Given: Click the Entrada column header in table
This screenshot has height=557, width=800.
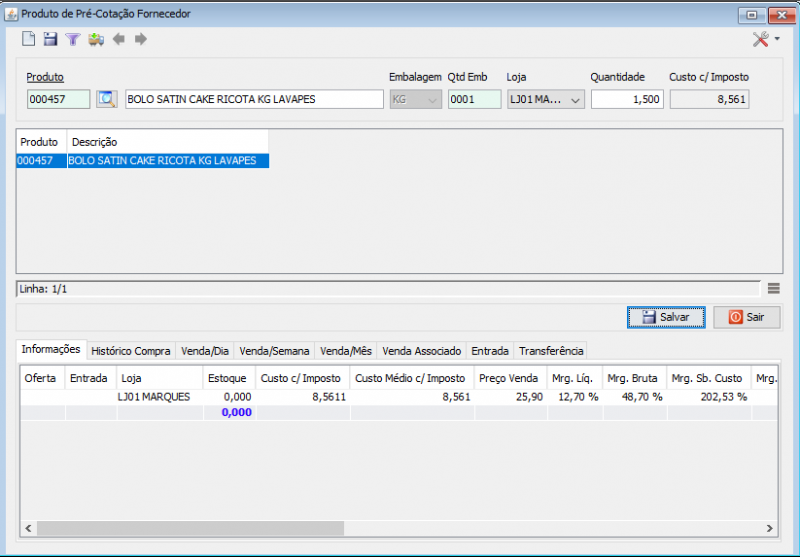Looking at the screenshot, I should (91, 378).
